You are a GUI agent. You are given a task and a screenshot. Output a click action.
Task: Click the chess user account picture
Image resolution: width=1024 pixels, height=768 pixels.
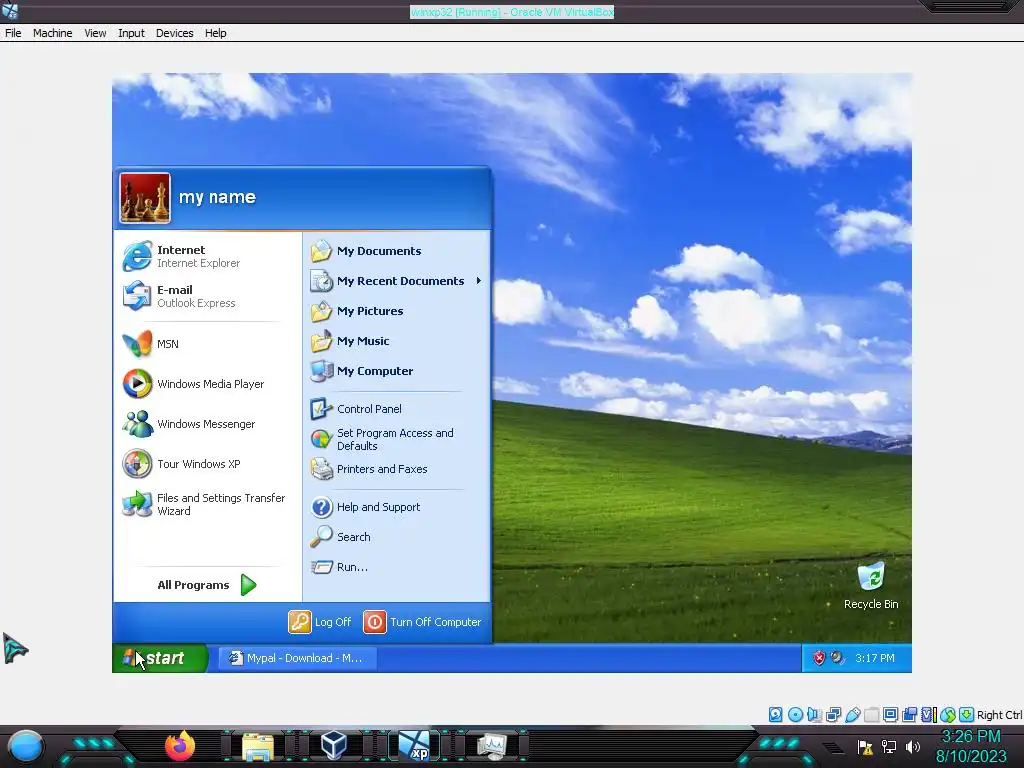(x=145, y=198)
